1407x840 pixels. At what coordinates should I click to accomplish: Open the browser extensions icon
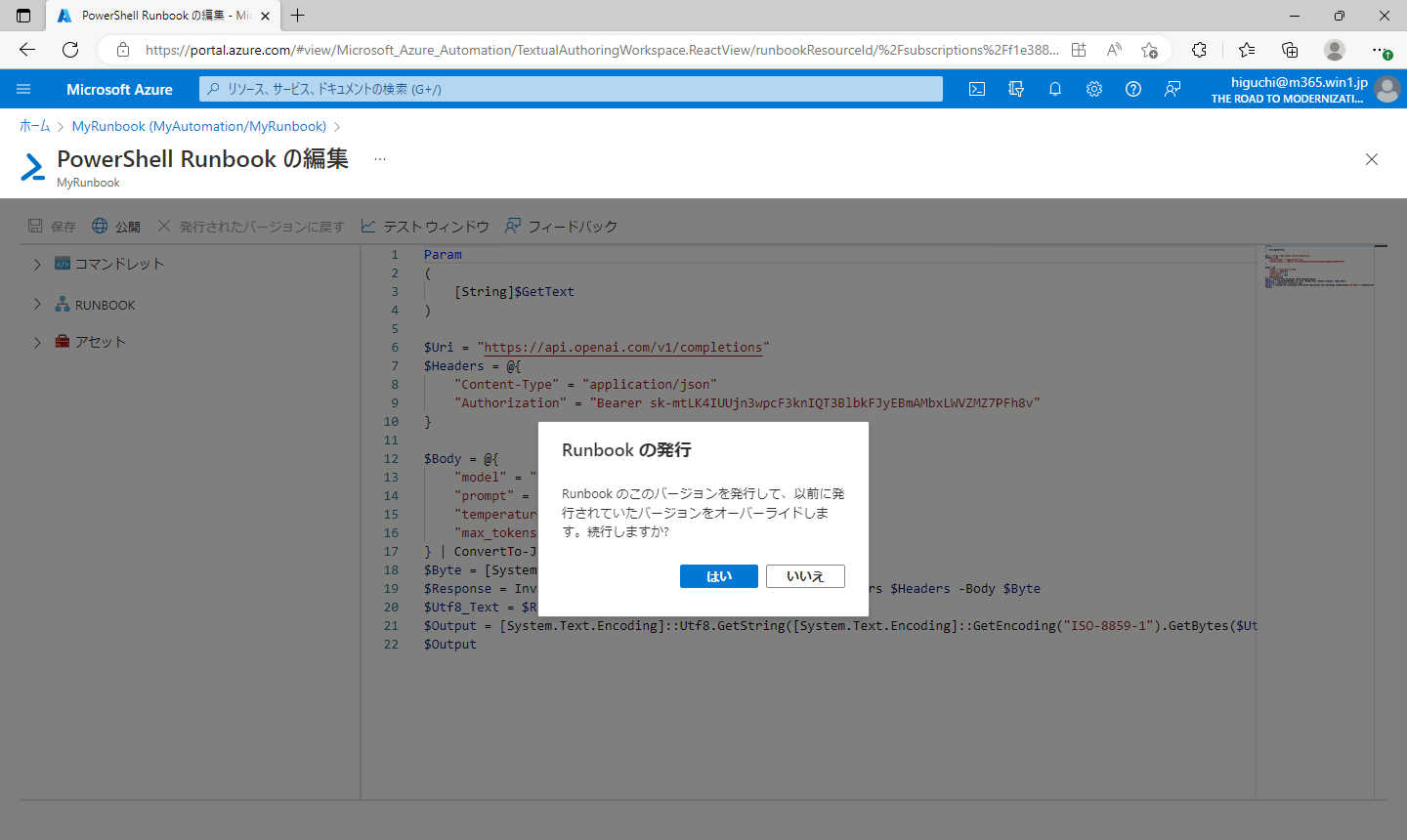(x=1200, y=50)
